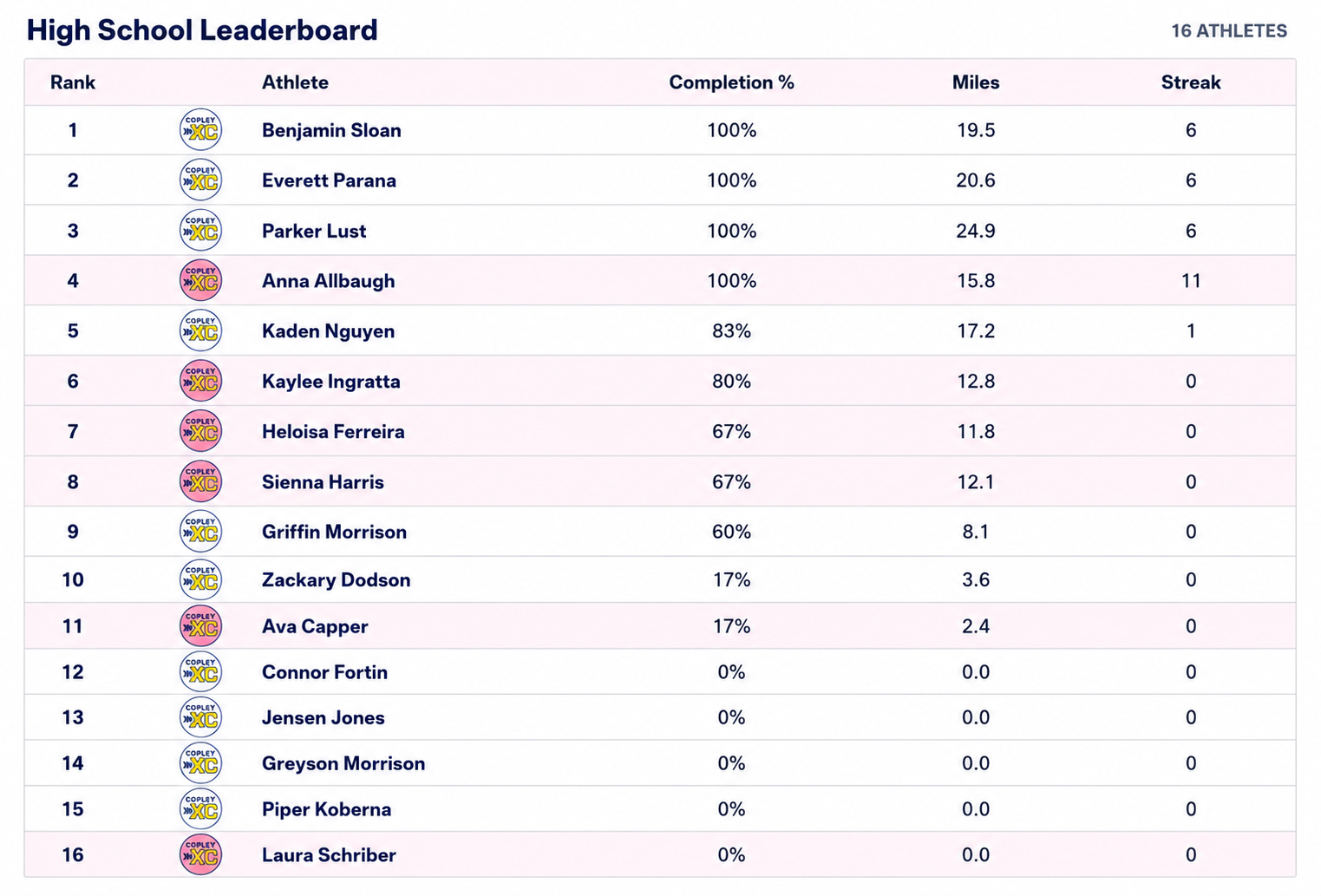The height and width of the screenshot is (896, 1321).
Task: Select Laura Schriber's pink XC badge
Action: (200, 855)
